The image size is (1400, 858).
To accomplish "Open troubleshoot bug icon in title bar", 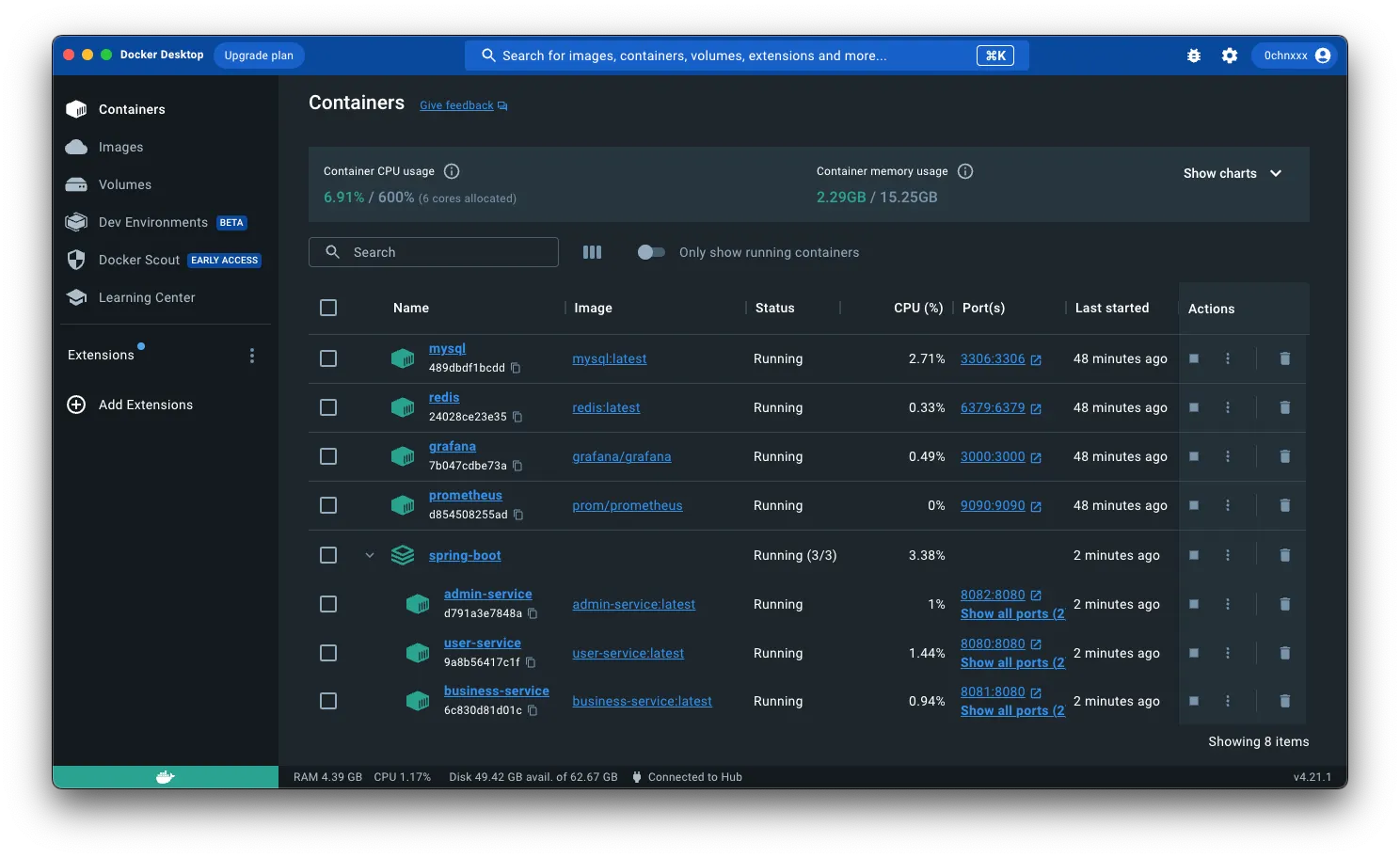I will click(x=1194, y=56).
